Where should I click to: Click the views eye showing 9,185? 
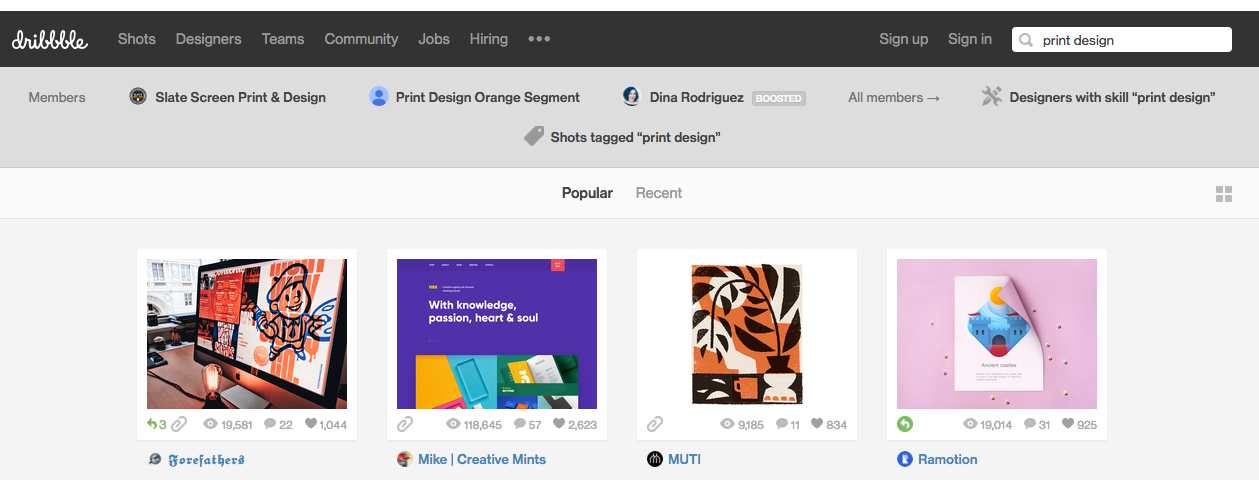pyautogui.click(x=728, y=424)
